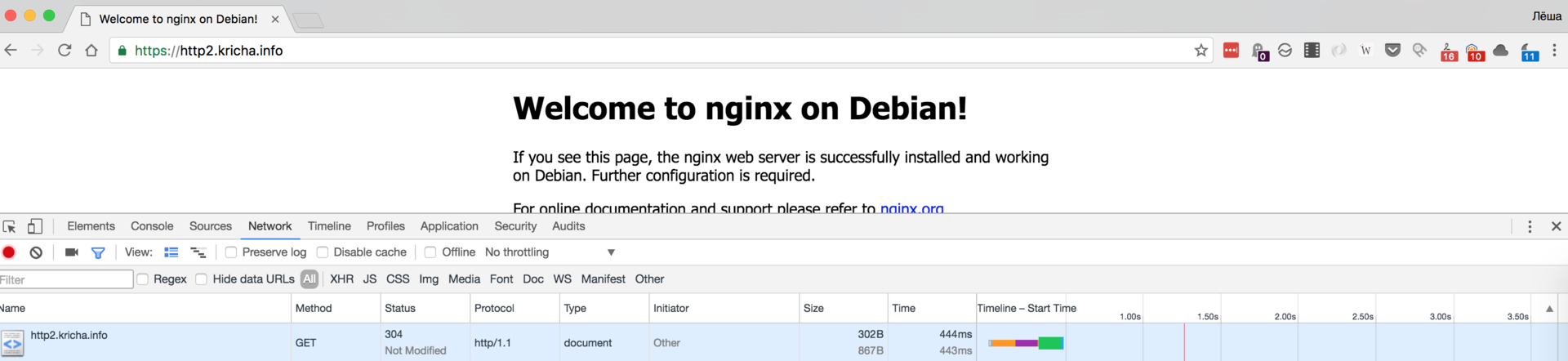The width and height of the screenshot is (1568, 361).
Task: Filter requests by Manifest
Action: pos(604,279)
